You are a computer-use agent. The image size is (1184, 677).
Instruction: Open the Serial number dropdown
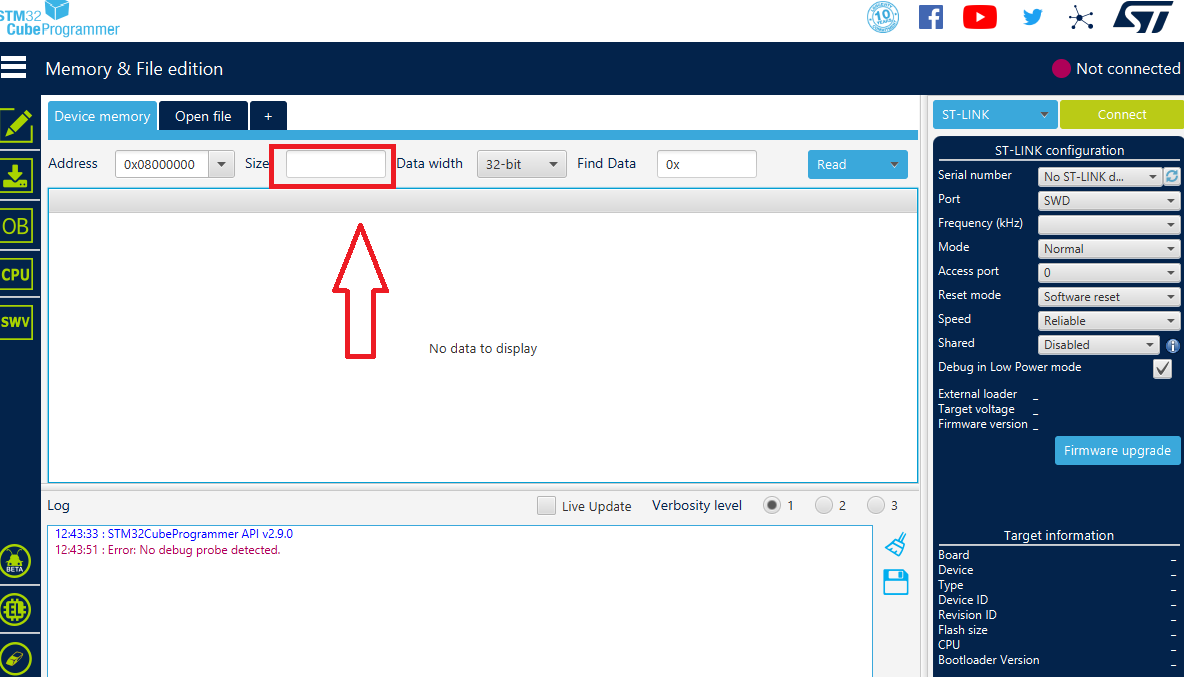(1099, 176)
